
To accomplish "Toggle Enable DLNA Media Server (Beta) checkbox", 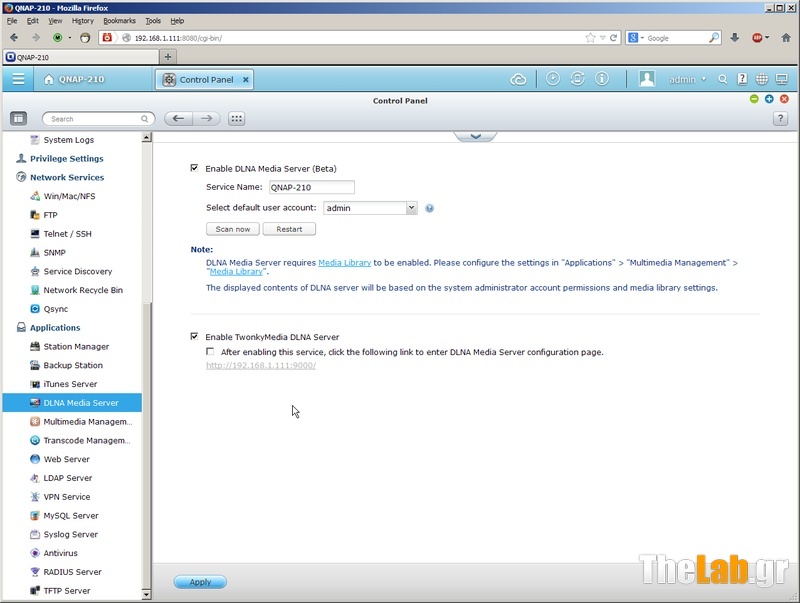I will (x=194, y=168).
